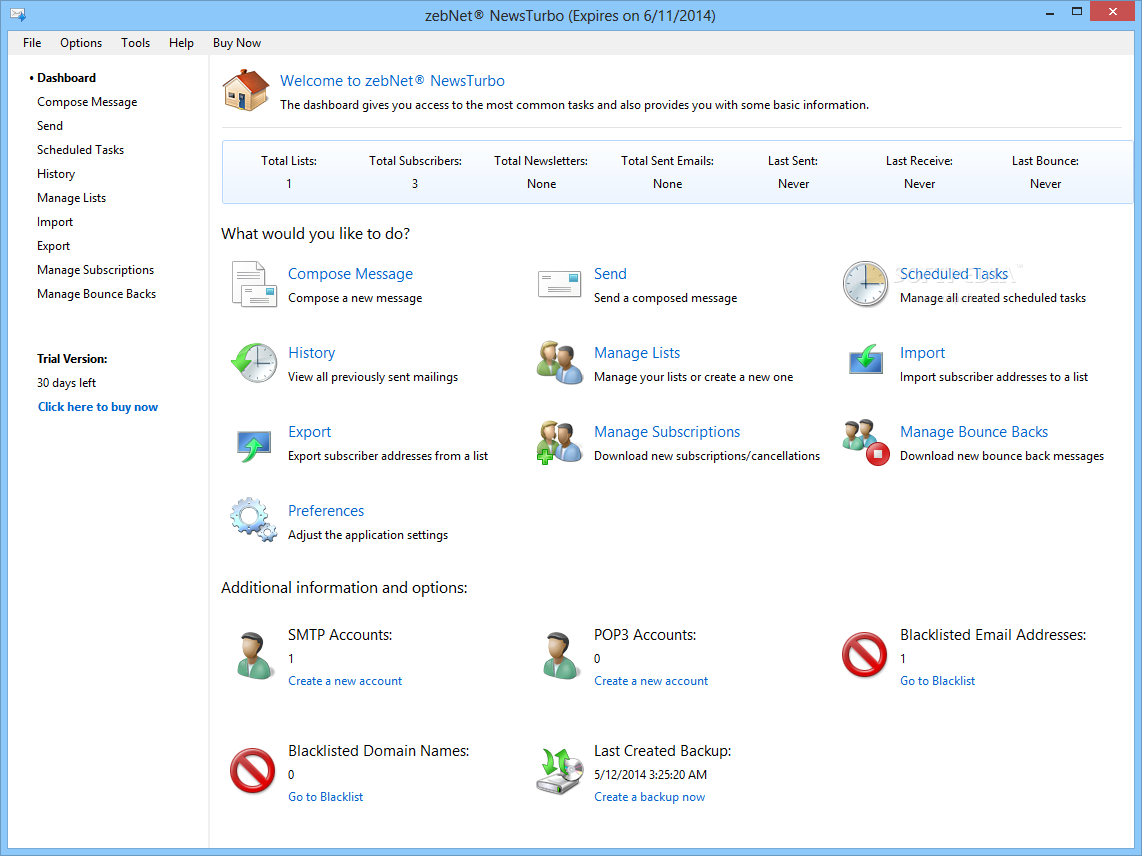Viewport: 1142px width, 856px height.
Task: Click the 'Click here to buy now' link
Action: (x=98, y=407)
